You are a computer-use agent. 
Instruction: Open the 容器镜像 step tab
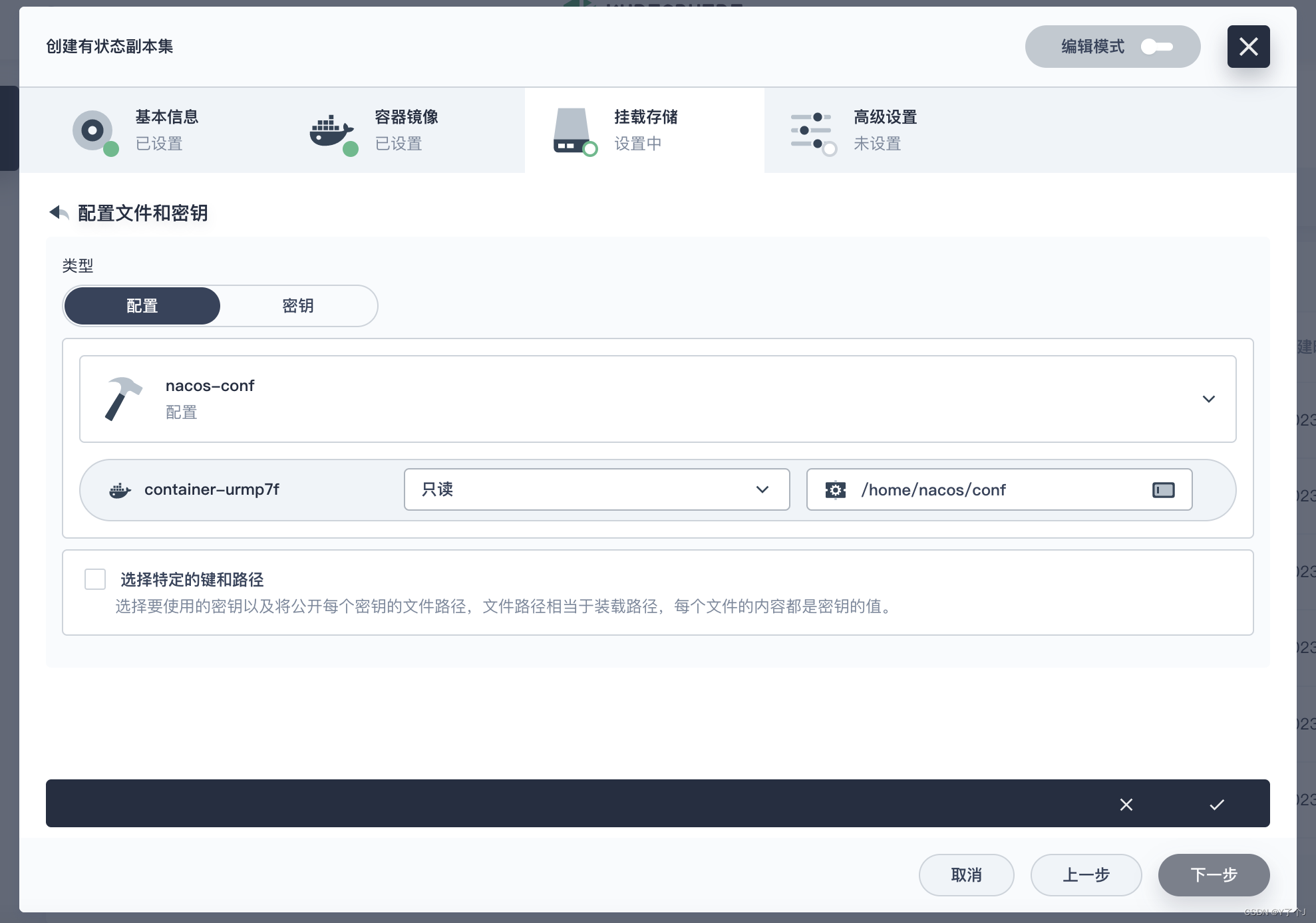405,130
